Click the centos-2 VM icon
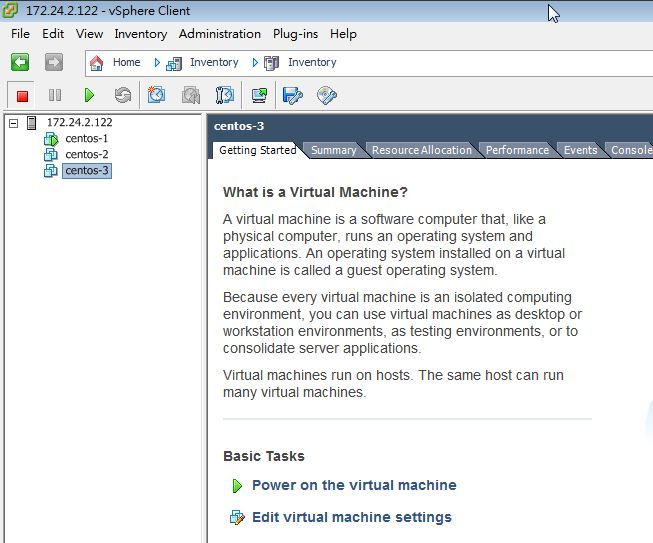Viewport: 653px width, 543px height. (51, 154)
